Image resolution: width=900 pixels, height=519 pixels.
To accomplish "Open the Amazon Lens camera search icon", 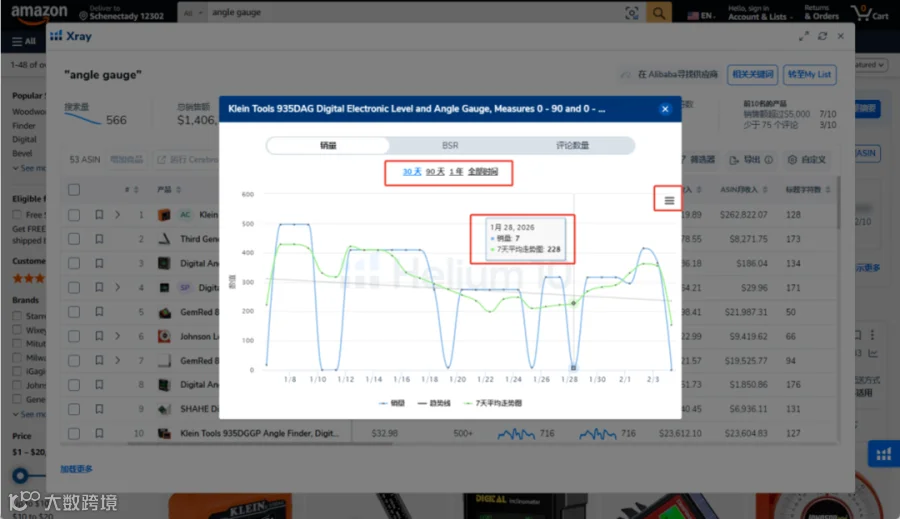I will pos(631,13).
